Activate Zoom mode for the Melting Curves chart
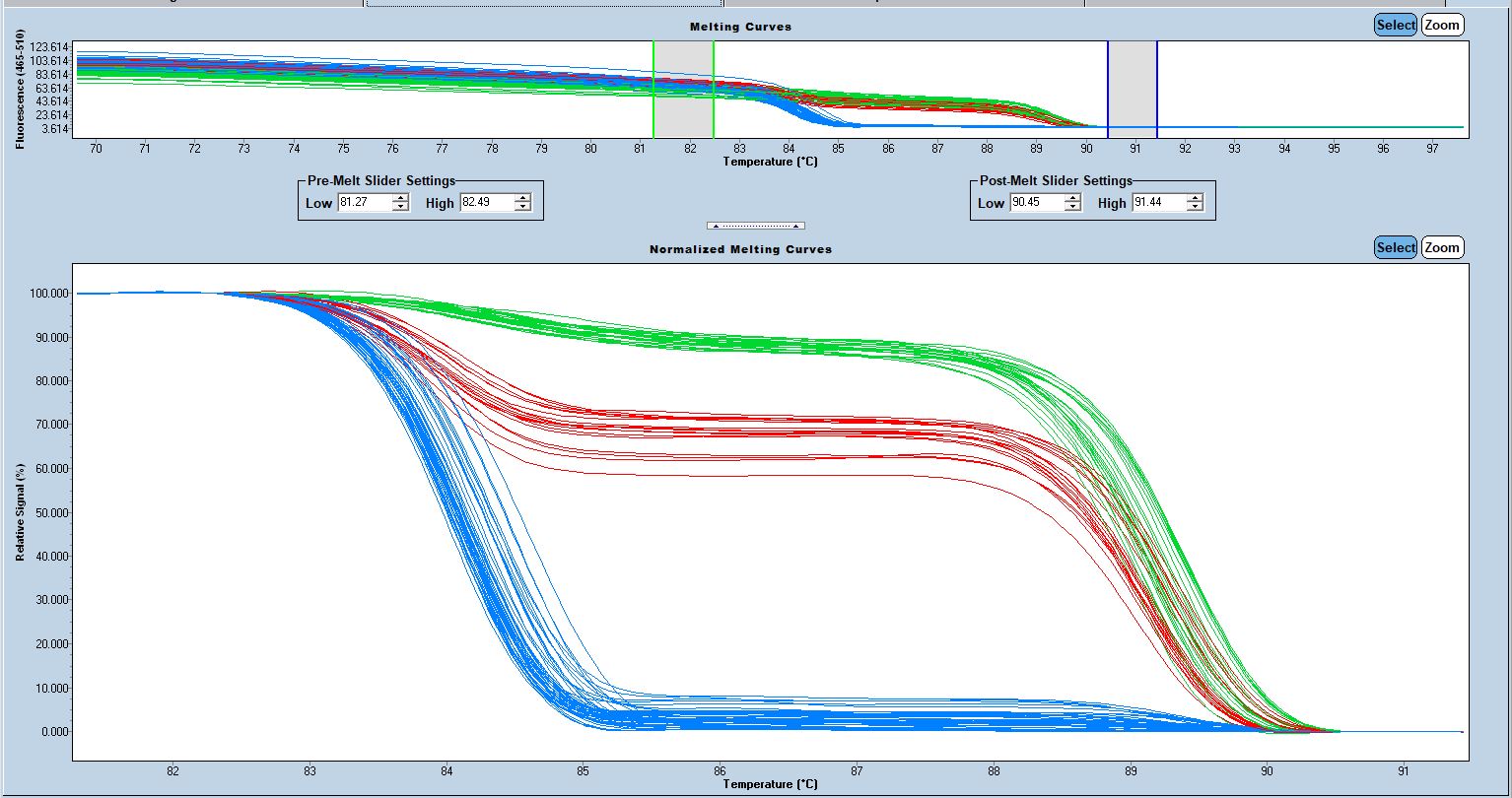The height and width of the screenshot is (798, 1512). 1441,26
